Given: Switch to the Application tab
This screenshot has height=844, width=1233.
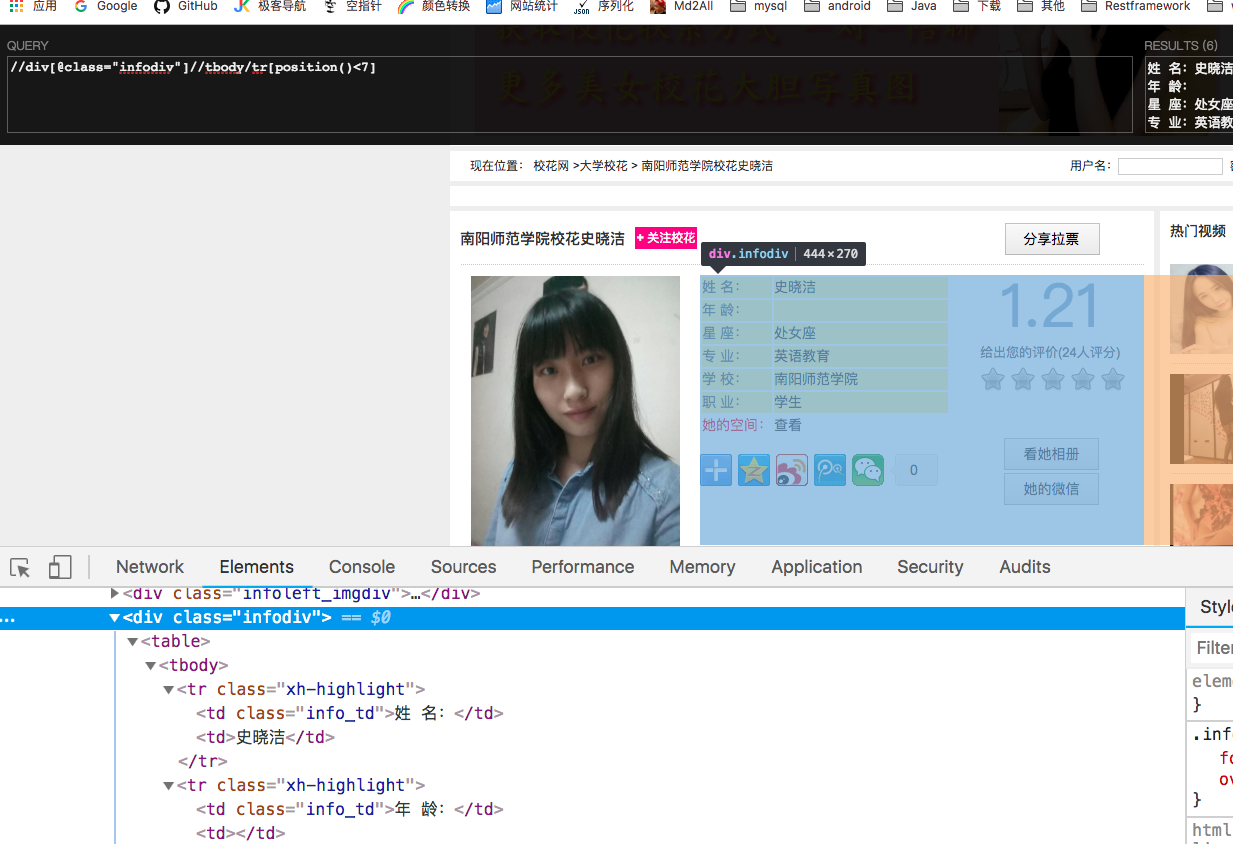Looking at the screenshot, I should (x=817, y=567).
